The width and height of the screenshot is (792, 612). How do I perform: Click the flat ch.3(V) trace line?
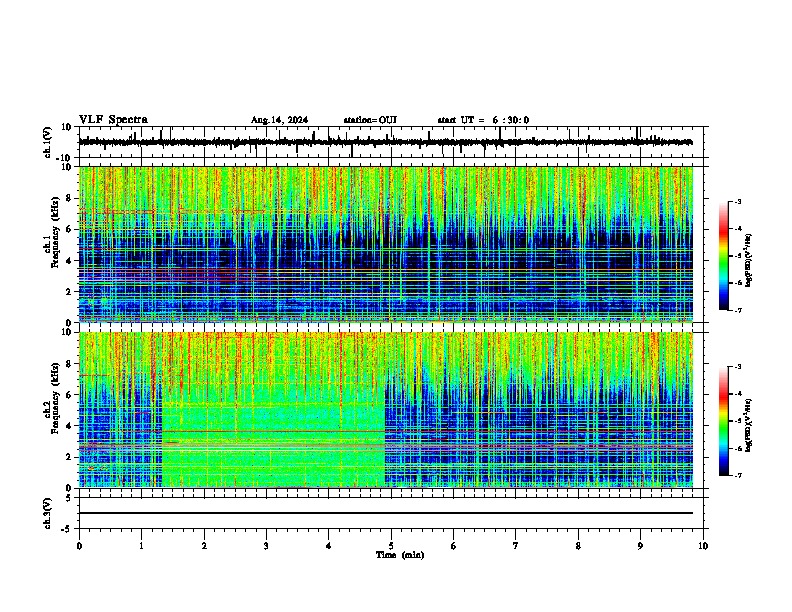click(x=386, y=513)
